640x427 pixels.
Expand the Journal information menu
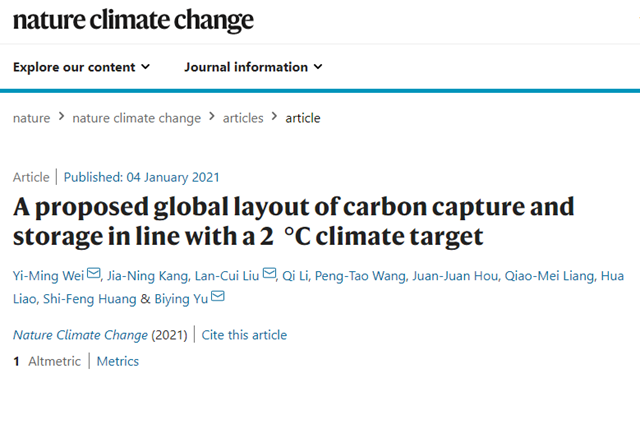(253, 67)
